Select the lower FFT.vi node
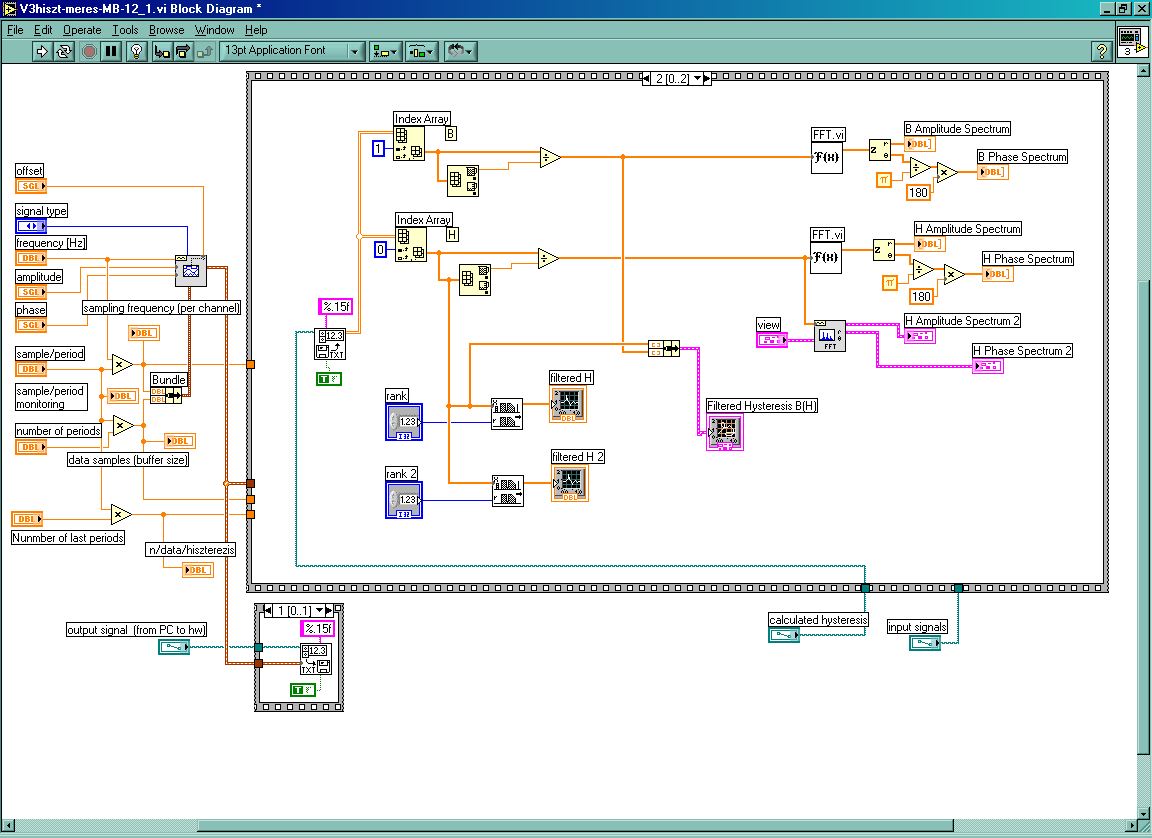The width and height of the screenshot is (1152, 838). click(x=826, y=257)
